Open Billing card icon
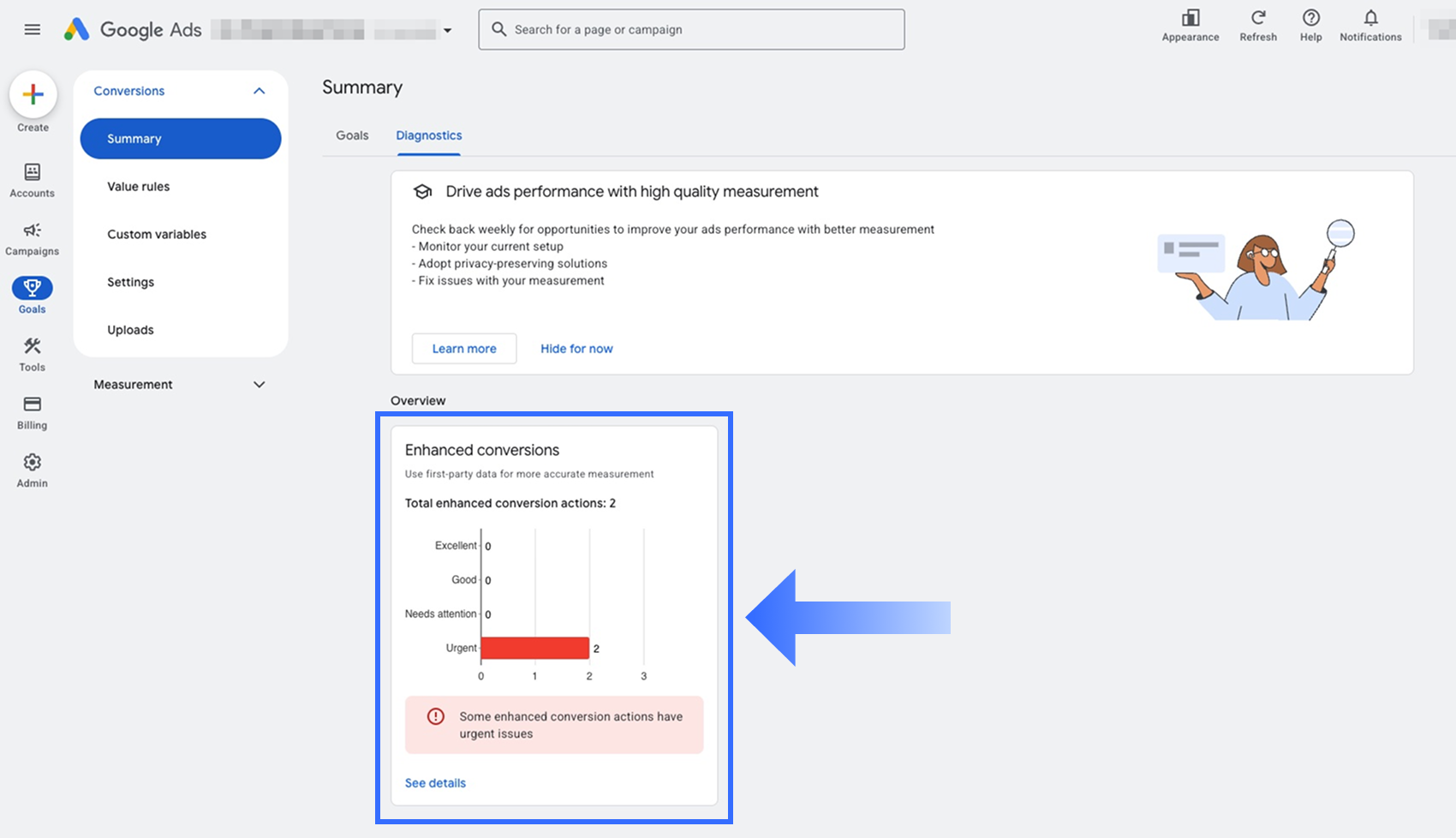Viewport: 1456px width, 838px height. pyautogui.click(x=33, y=404)
